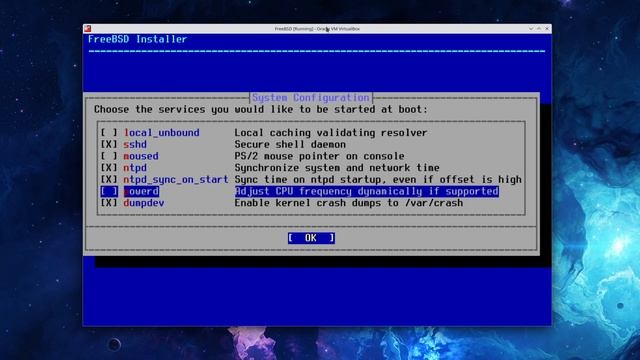Select the sshd service name

[x=135, y=144]
